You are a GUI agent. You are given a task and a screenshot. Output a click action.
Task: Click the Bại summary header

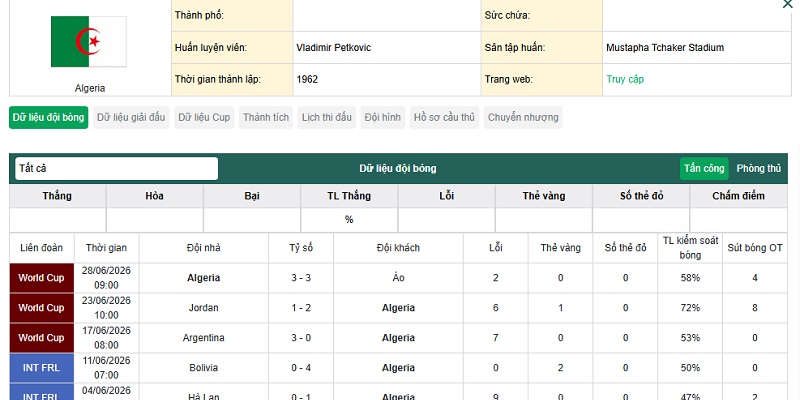pos(252,196)
